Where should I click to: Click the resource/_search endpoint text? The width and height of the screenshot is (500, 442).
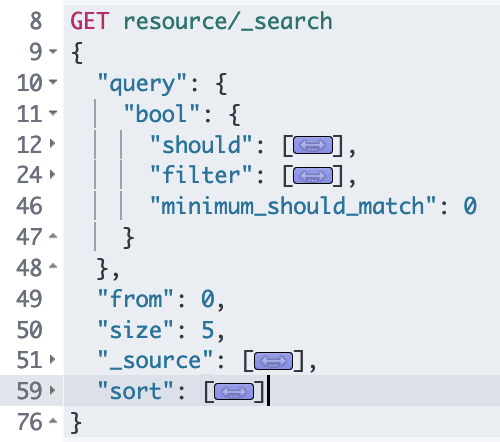[x=228, y=22]
